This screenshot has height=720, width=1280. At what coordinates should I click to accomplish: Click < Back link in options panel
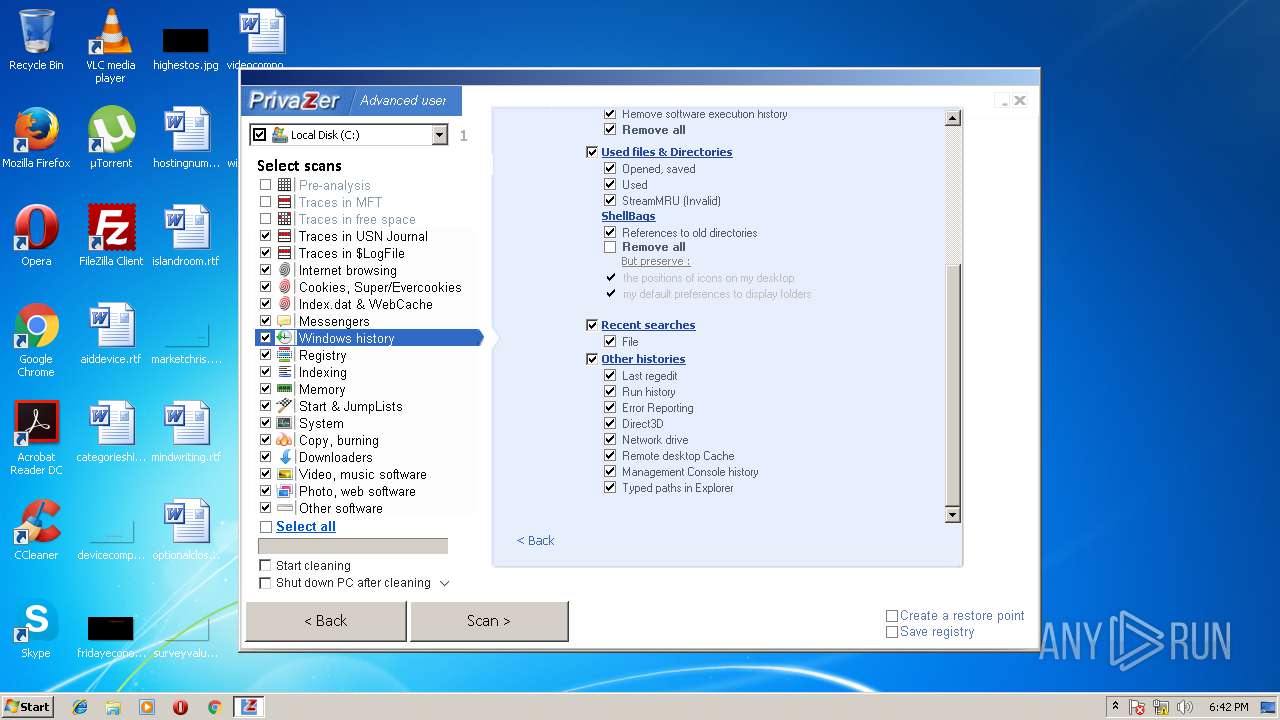pyautogui.click(x=535, y=540)
